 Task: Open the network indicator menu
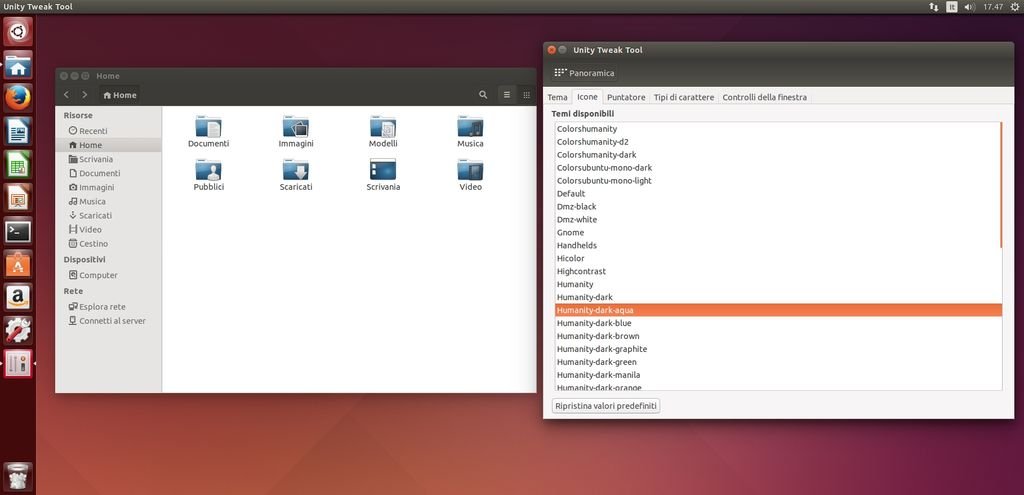pos(933,7)
